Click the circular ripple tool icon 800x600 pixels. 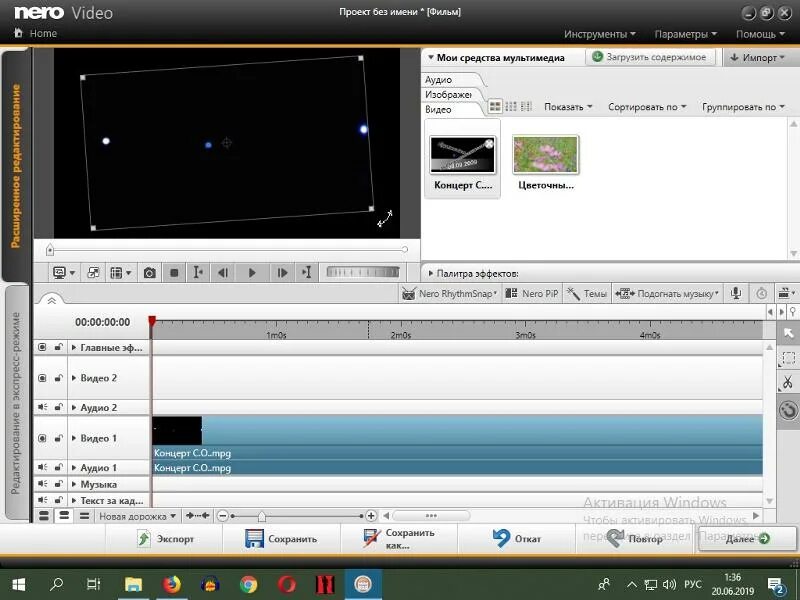[x=788, y=410]
